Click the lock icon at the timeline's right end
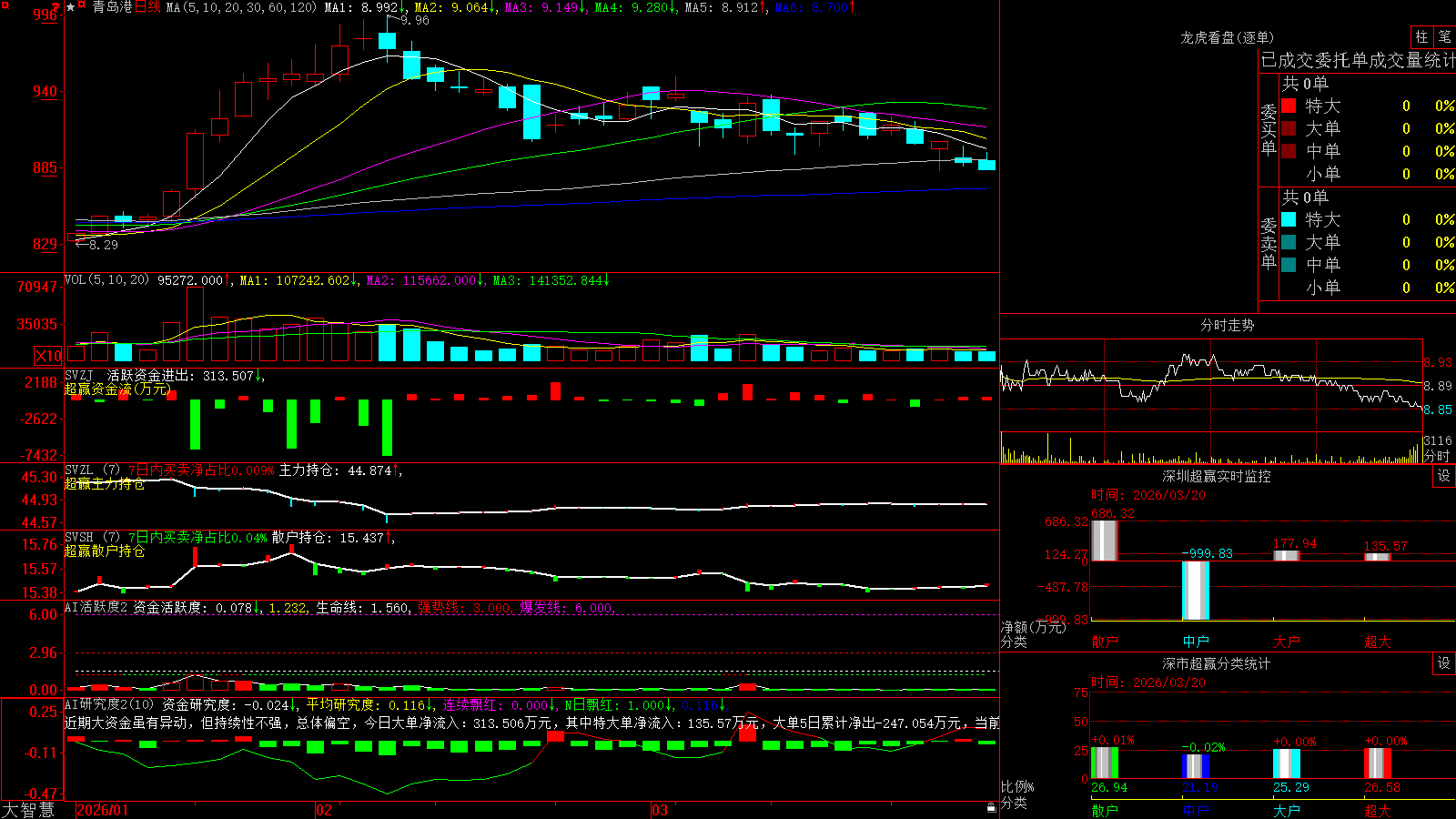This screenshot has height=819, width=1456. click(x=992, y=807)
